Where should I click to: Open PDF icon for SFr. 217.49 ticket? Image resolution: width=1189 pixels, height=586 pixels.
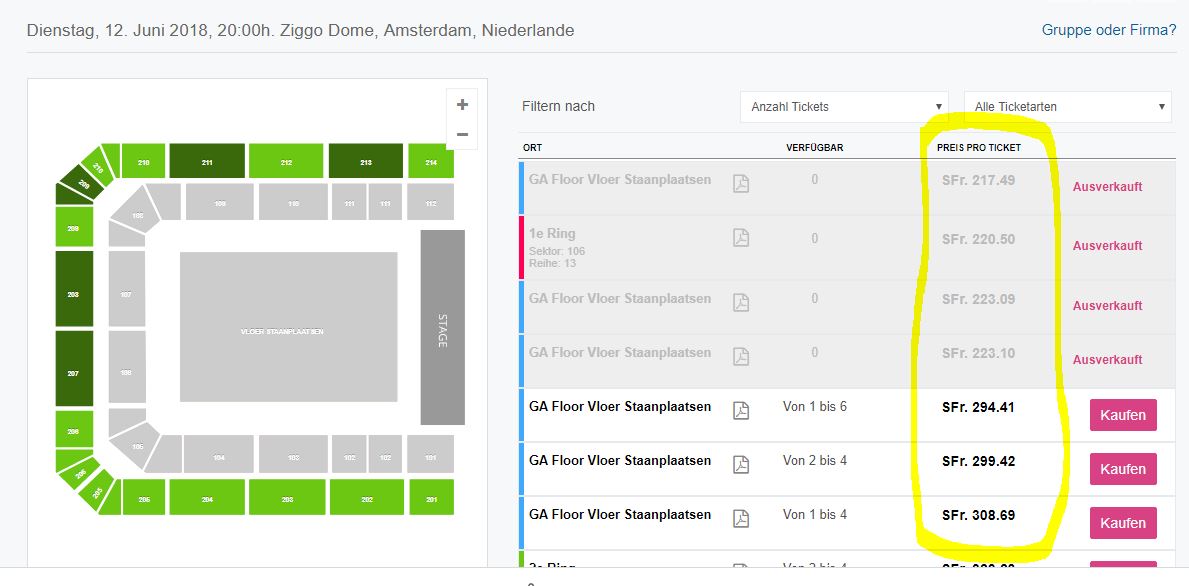tap(741, 183)
